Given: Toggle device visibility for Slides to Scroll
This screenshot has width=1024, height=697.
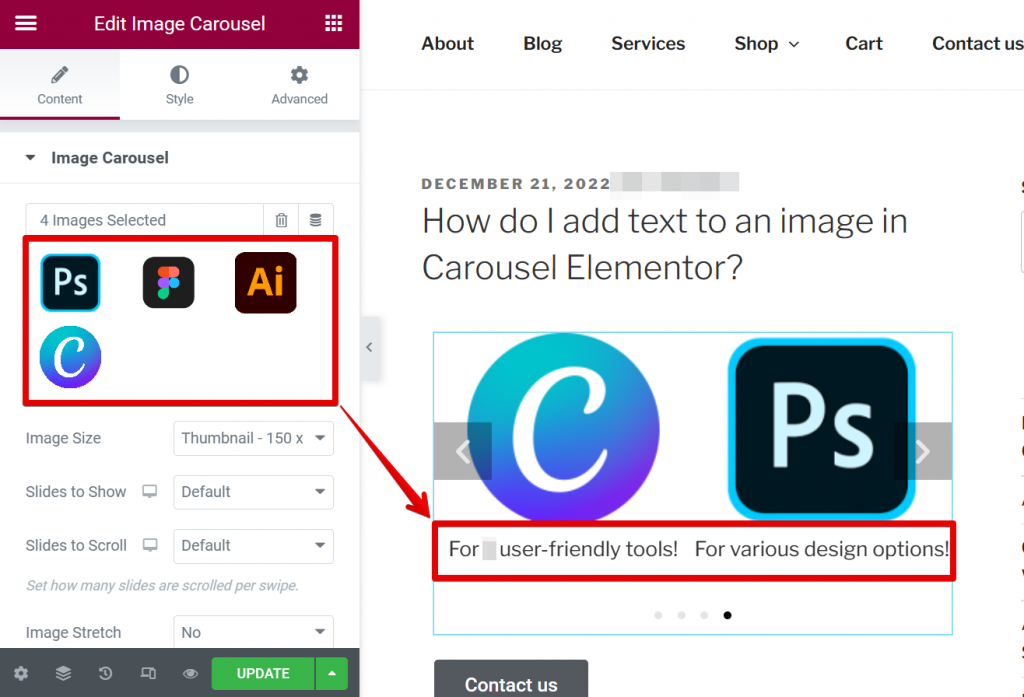Looking at the screenshot, I should (150, 546).
